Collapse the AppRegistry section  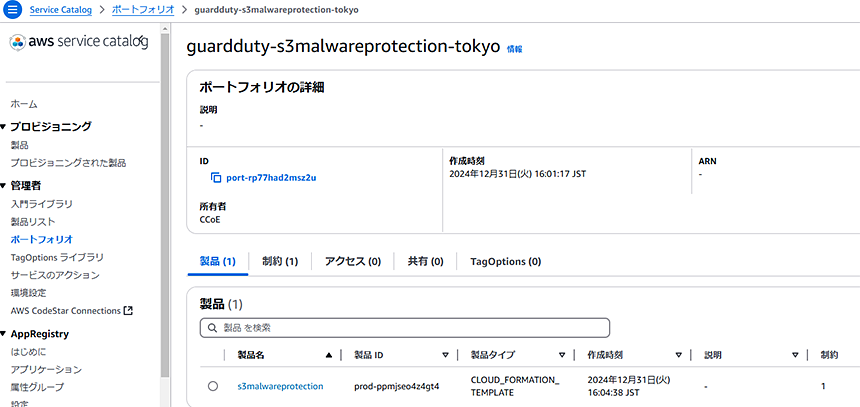pos(3,333)
